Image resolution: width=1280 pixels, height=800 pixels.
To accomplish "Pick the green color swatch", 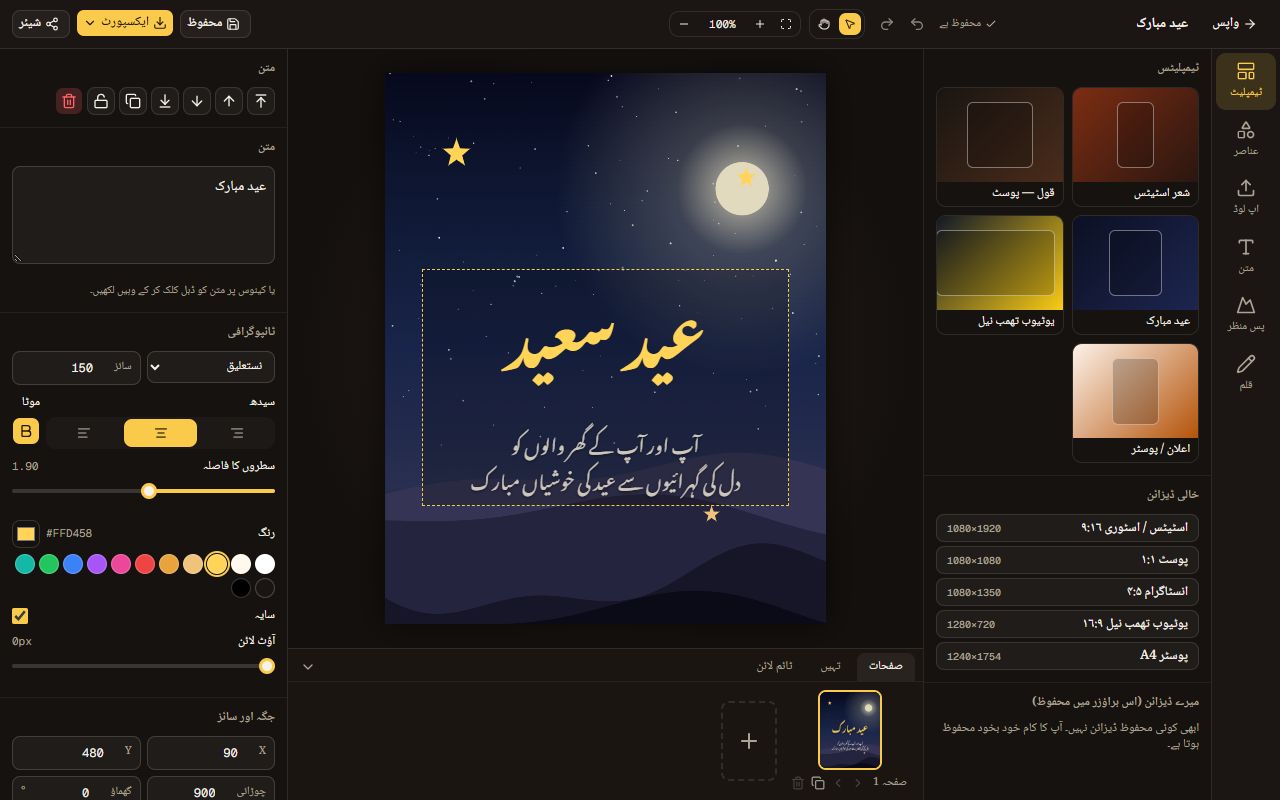I will pos(49,564).
